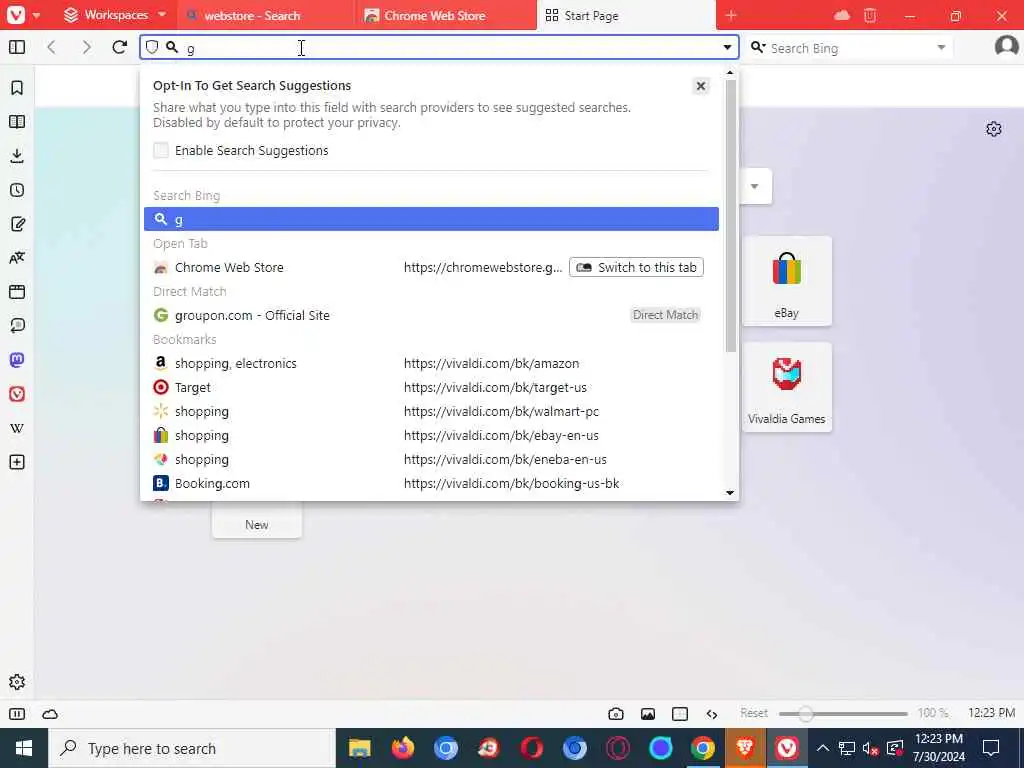The height and width of the screenshot is (768, 1024).
Task: Open the Bookmarks panel
Action: coord(17,88)
